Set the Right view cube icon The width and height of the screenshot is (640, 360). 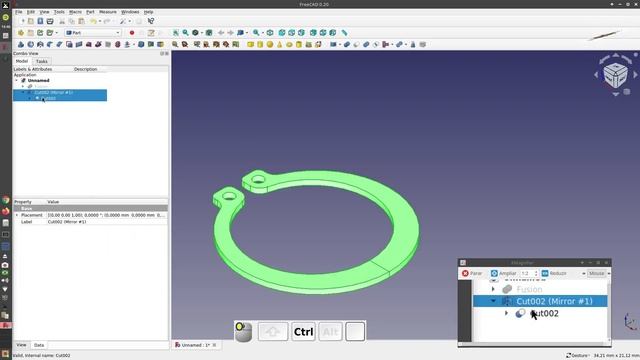click(301, 33)
